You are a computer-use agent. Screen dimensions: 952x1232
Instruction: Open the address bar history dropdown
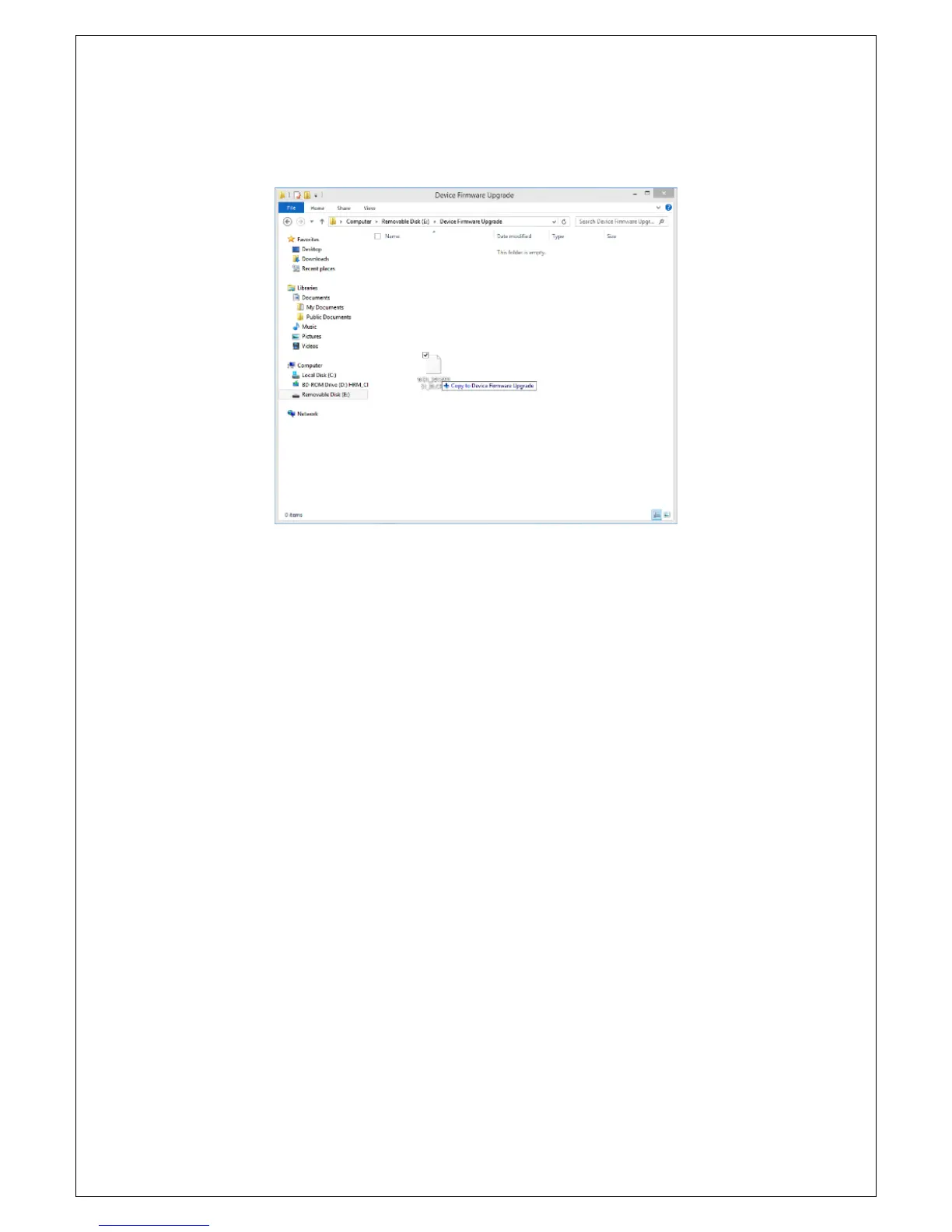click(x=554, y=222)
